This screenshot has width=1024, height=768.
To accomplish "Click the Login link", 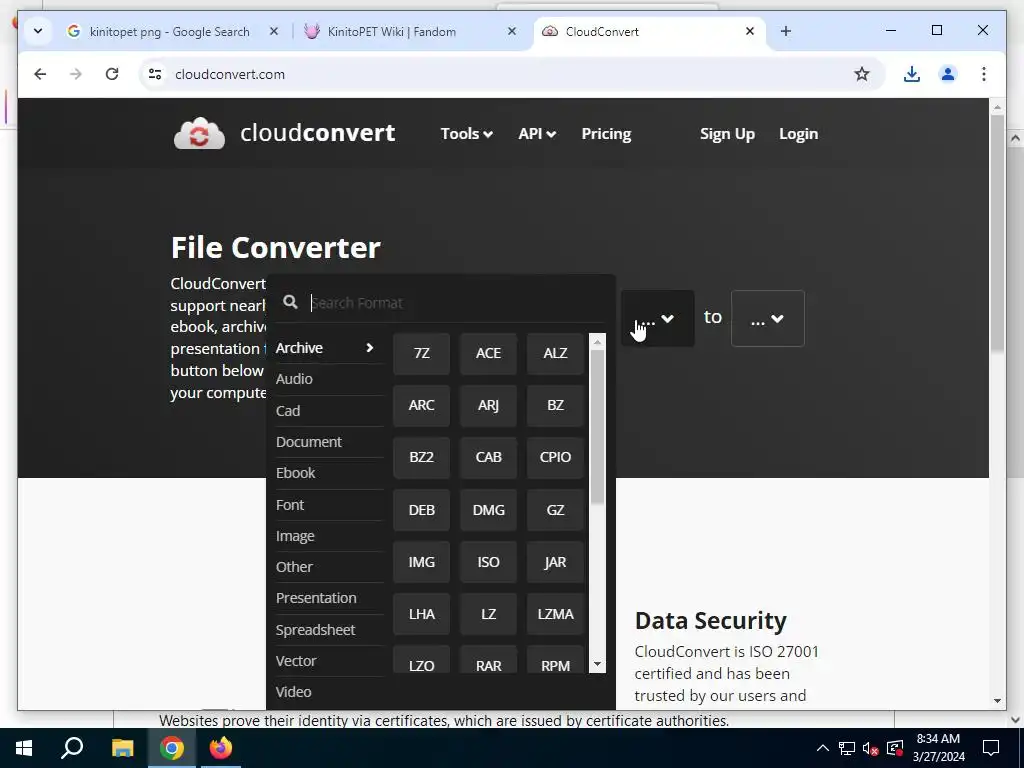I will tap(798, 134).
